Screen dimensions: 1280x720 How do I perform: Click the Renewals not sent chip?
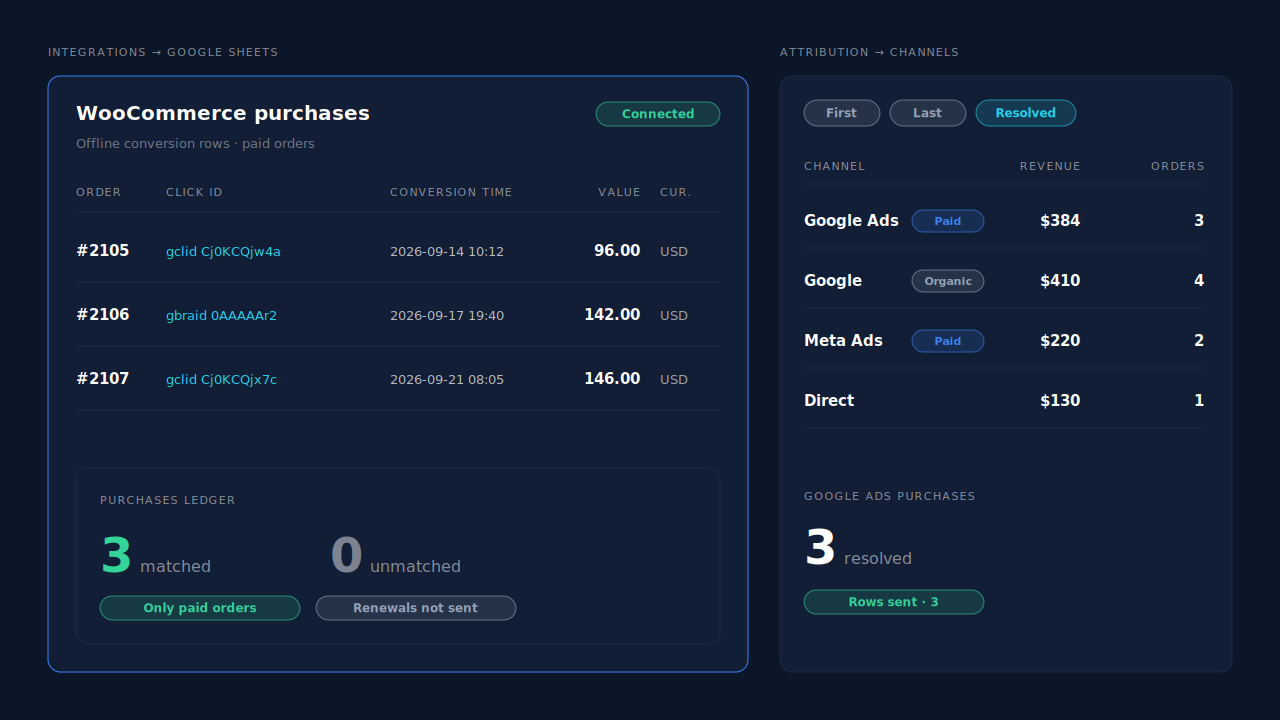tap(416, 608)
